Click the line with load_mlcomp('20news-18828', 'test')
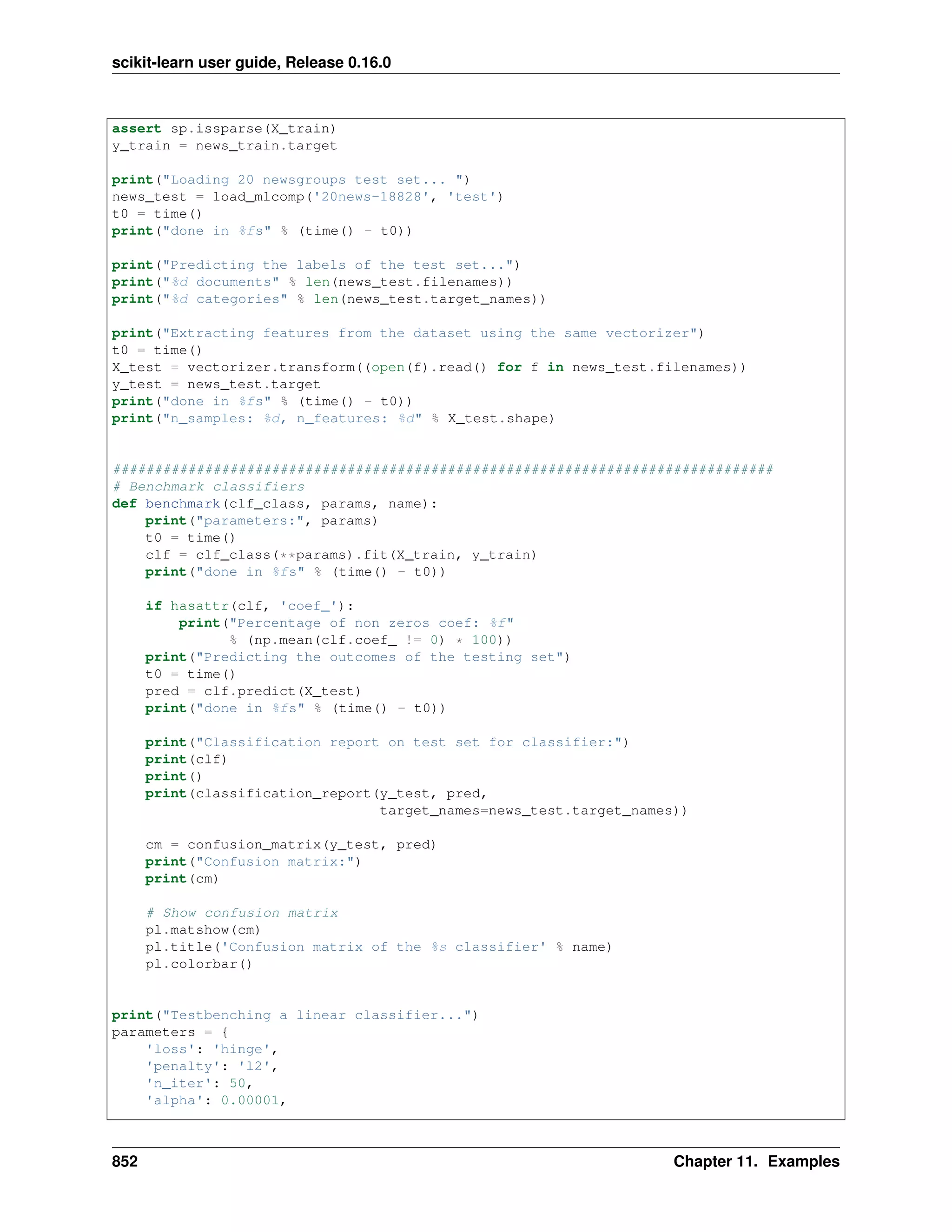952x1232 pixels. [307, 197]
